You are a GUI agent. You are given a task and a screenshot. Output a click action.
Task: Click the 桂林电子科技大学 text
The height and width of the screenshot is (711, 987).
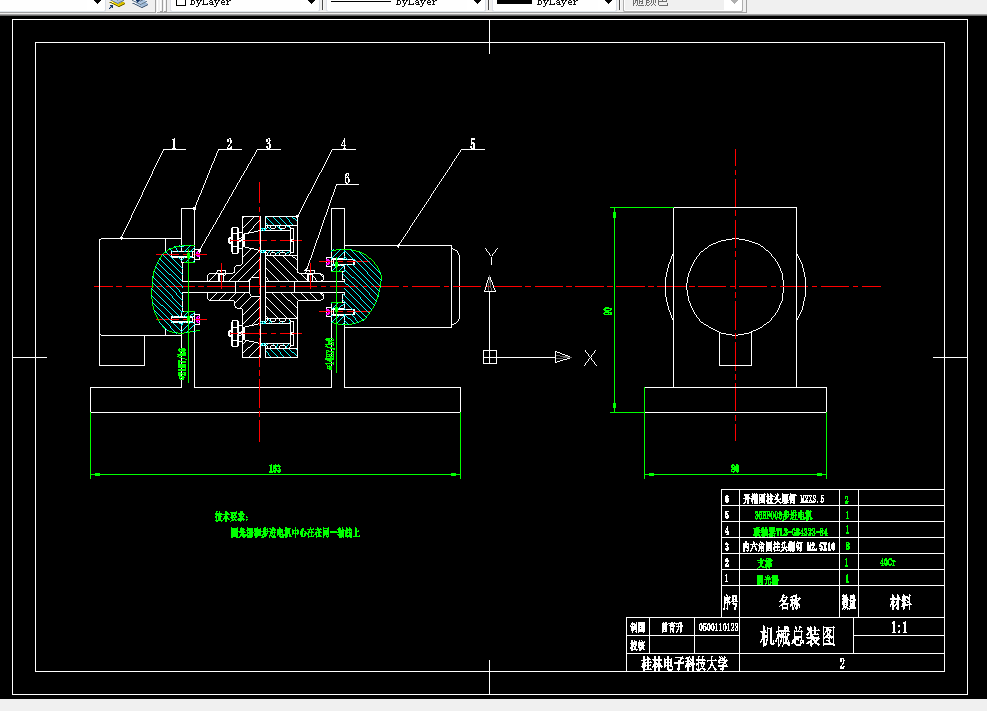pos(684,664)
